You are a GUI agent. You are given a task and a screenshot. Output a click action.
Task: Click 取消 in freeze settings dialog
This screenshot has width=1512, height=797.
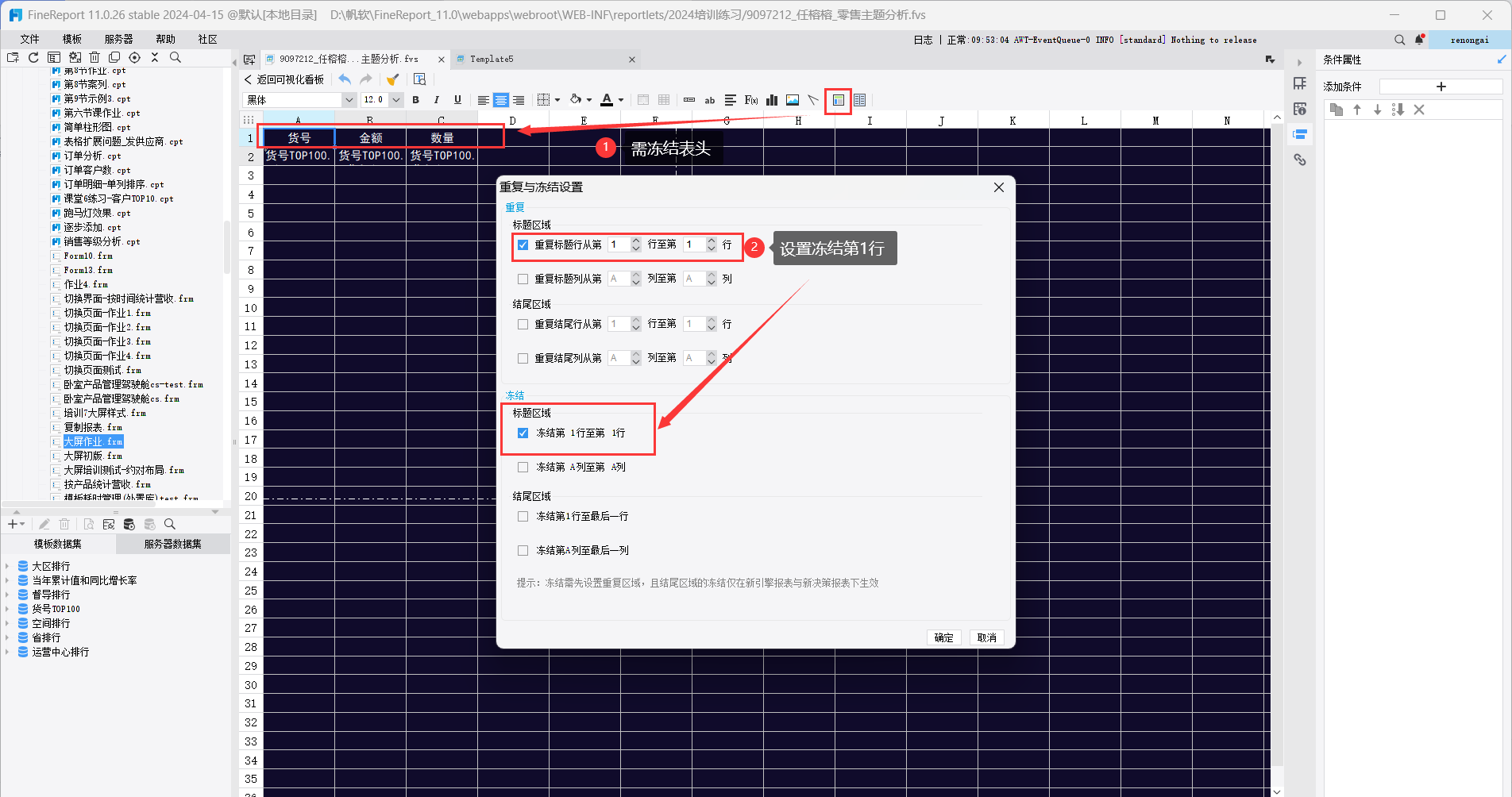pos(987,637)
